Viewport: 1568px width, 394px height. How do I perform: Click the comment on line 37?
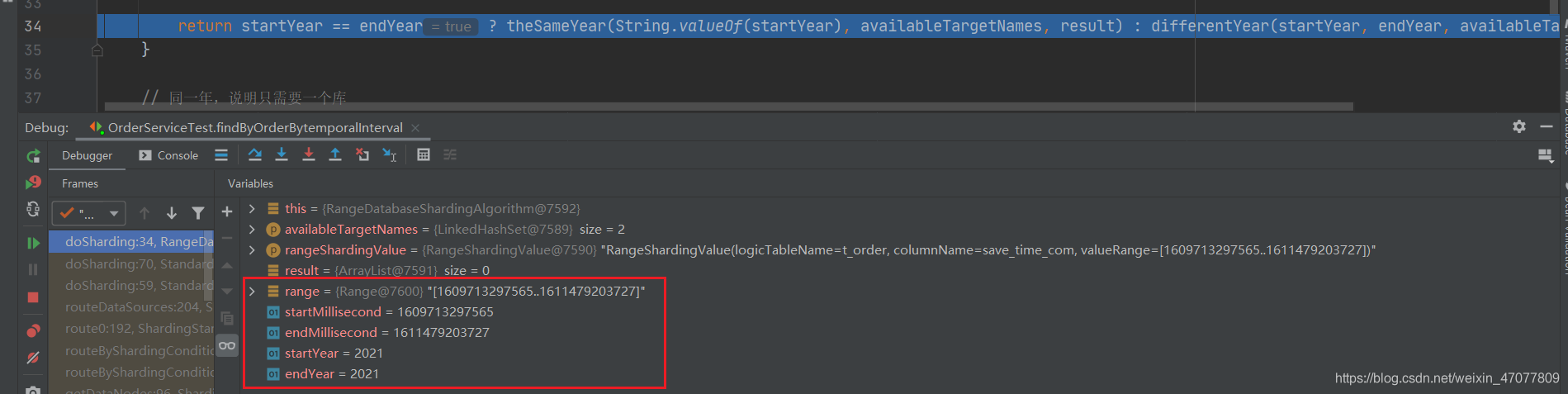coord(244,97)
